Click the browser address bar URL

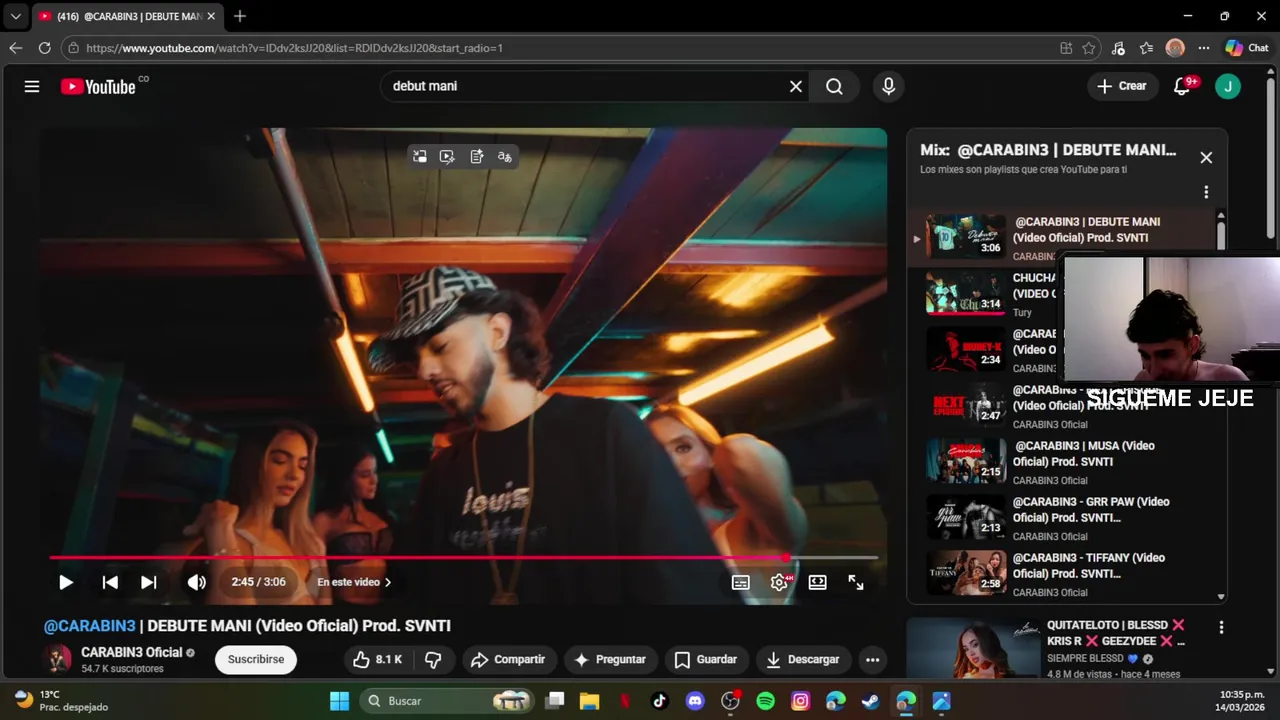[294, 48]
